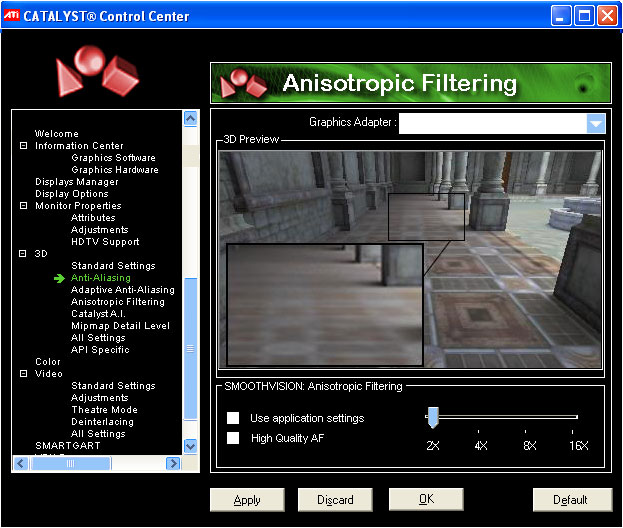Open the Graphics Adapter dropdown
The height and width of the screenshot is (528, 623).
596,124
